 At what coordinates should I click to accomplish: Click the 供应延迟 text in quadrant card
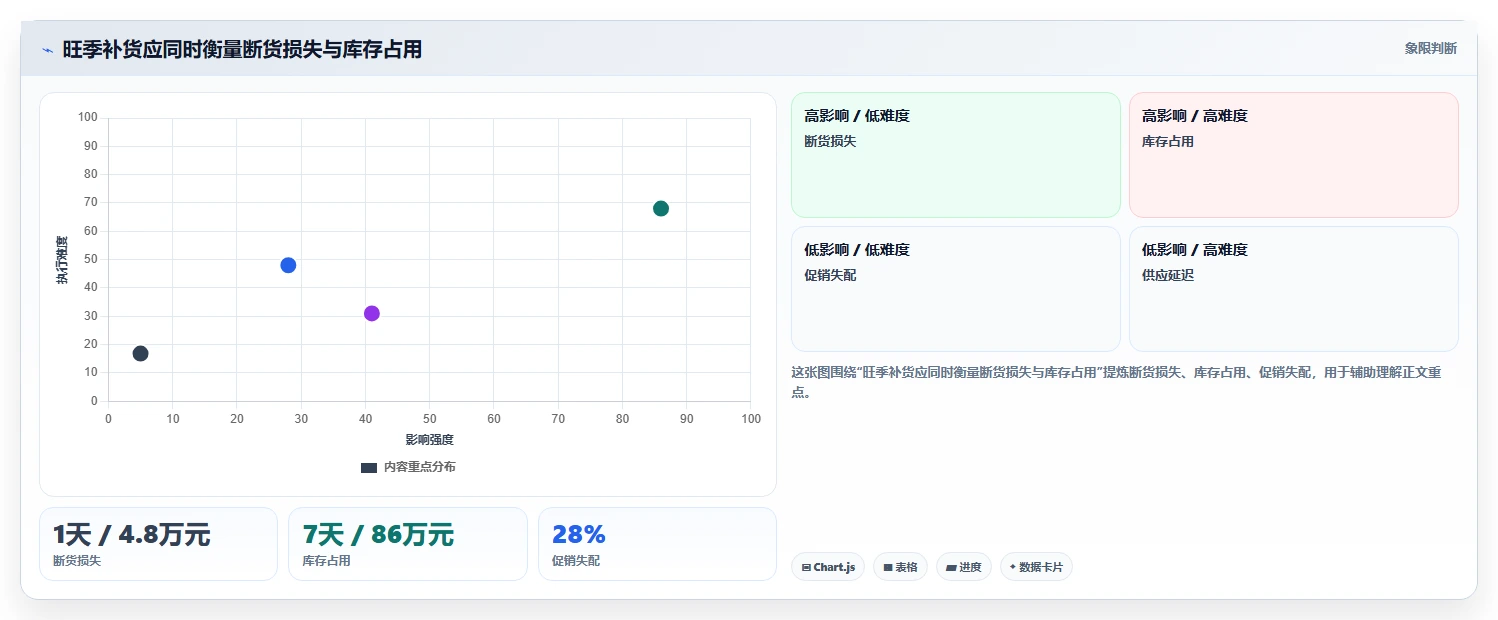point(1168,275)
